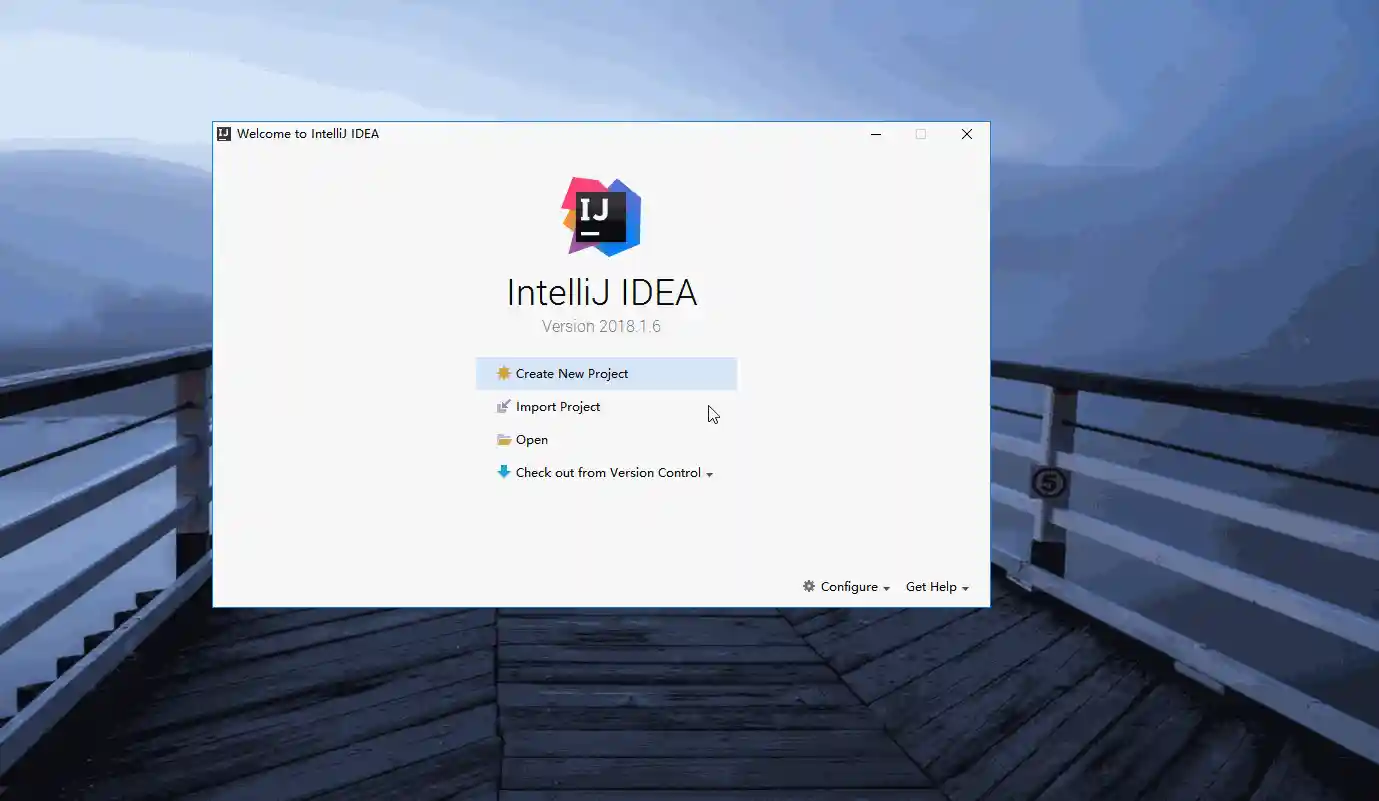Click the large IntelliJ IDEA logo
The width and height of the screenshot is (1379, 801).
click(601, 217)
